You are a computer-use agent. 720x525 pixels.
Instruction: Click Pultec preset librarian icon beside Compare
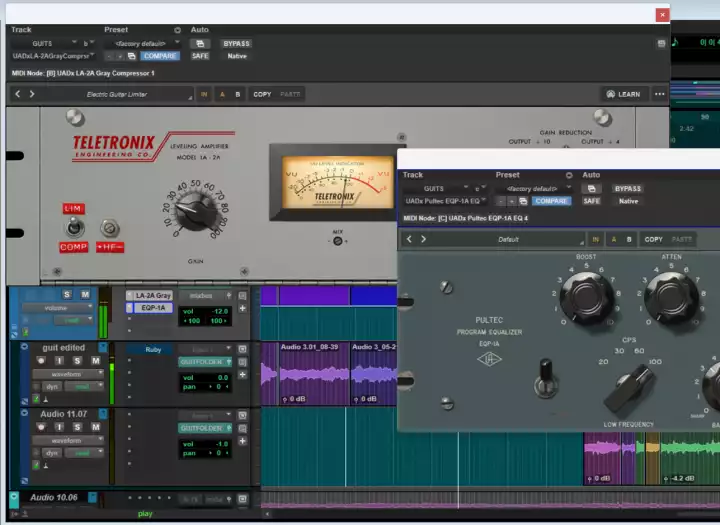pyautogui.click(x=523, y=201)
